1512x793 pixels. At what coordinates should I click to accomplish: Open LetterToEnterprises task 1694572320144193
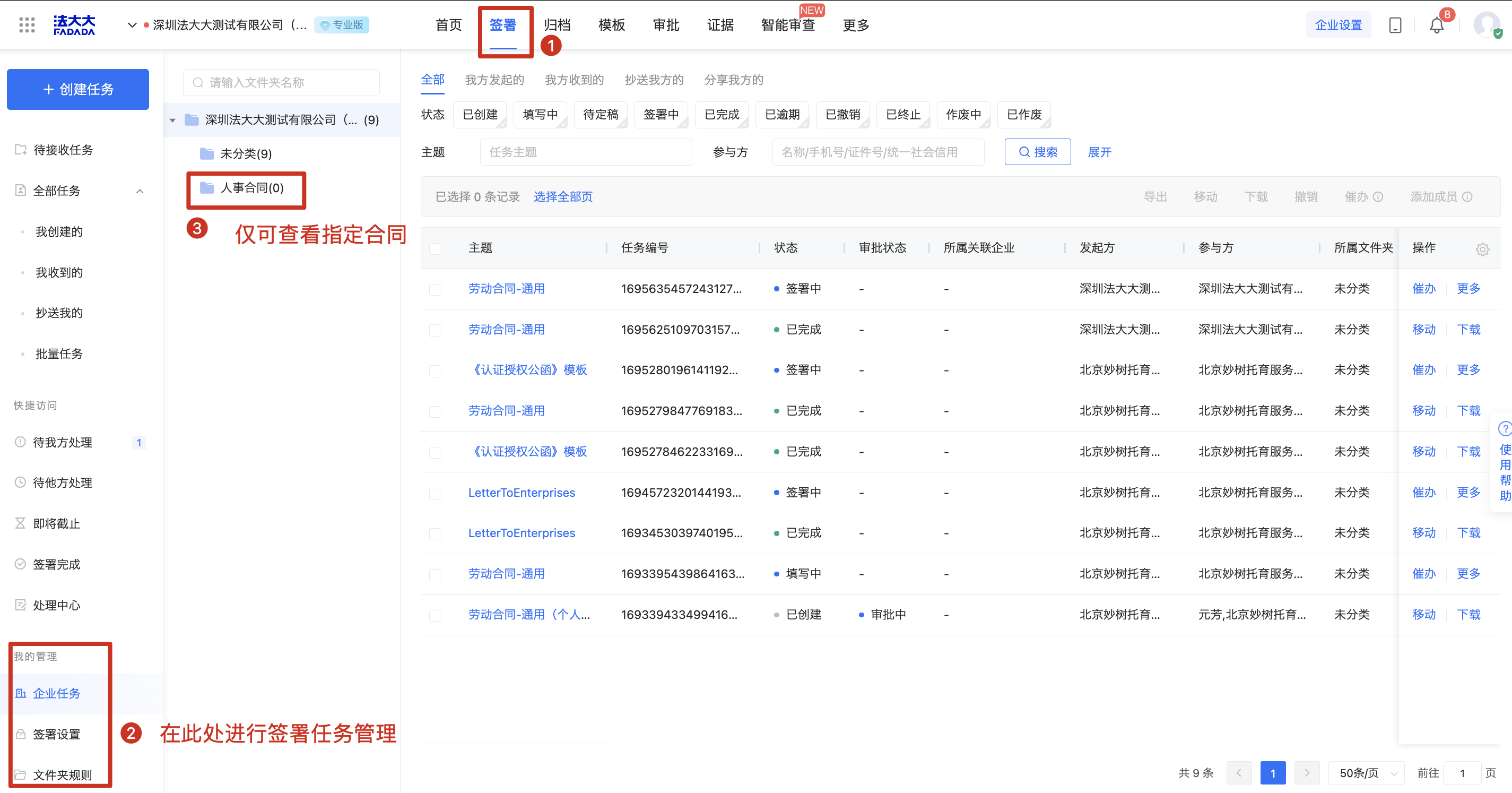521,493
